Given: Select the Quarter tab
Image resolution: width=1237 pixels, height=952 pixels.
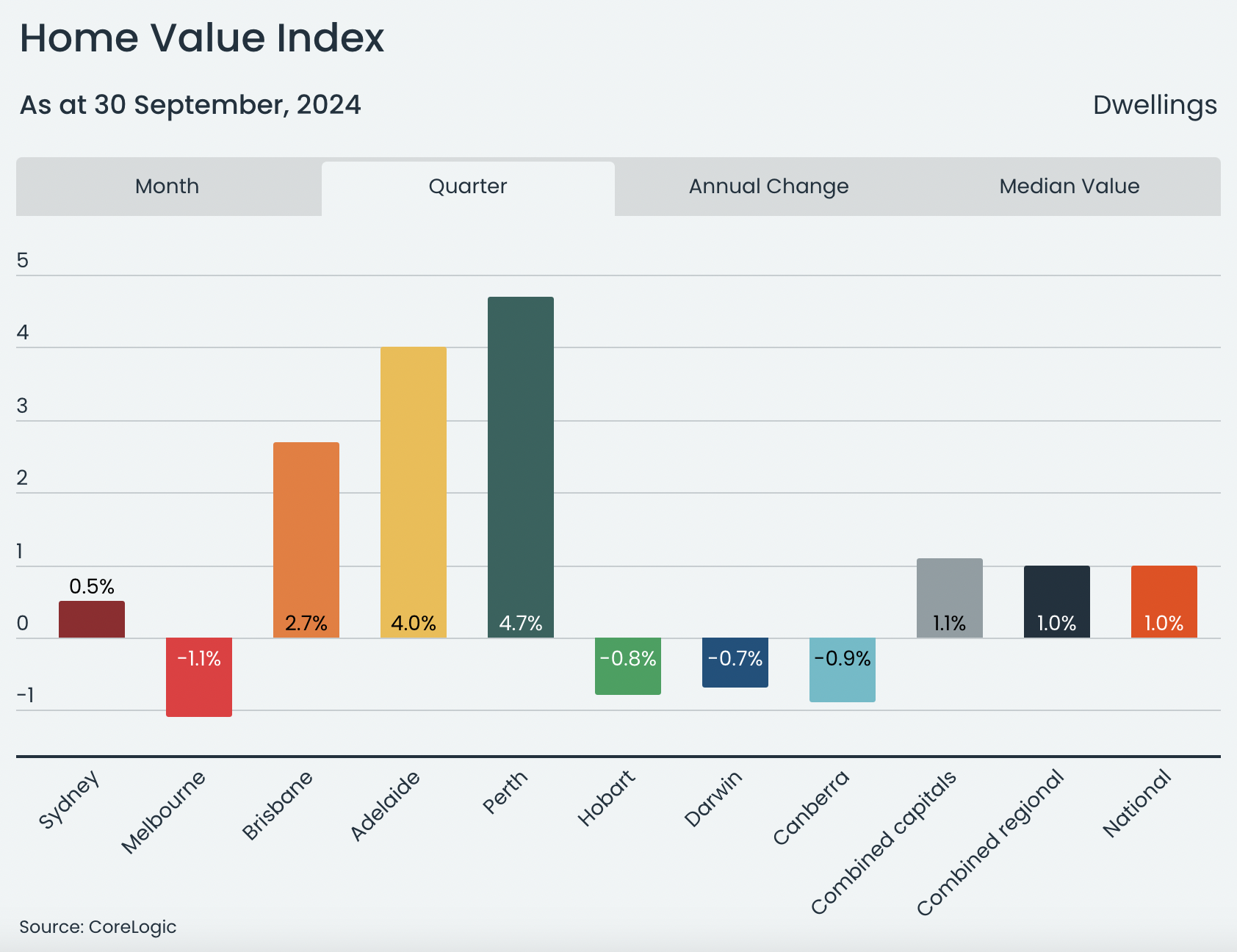Looking at the screenshot, I should tap(468, 187).
